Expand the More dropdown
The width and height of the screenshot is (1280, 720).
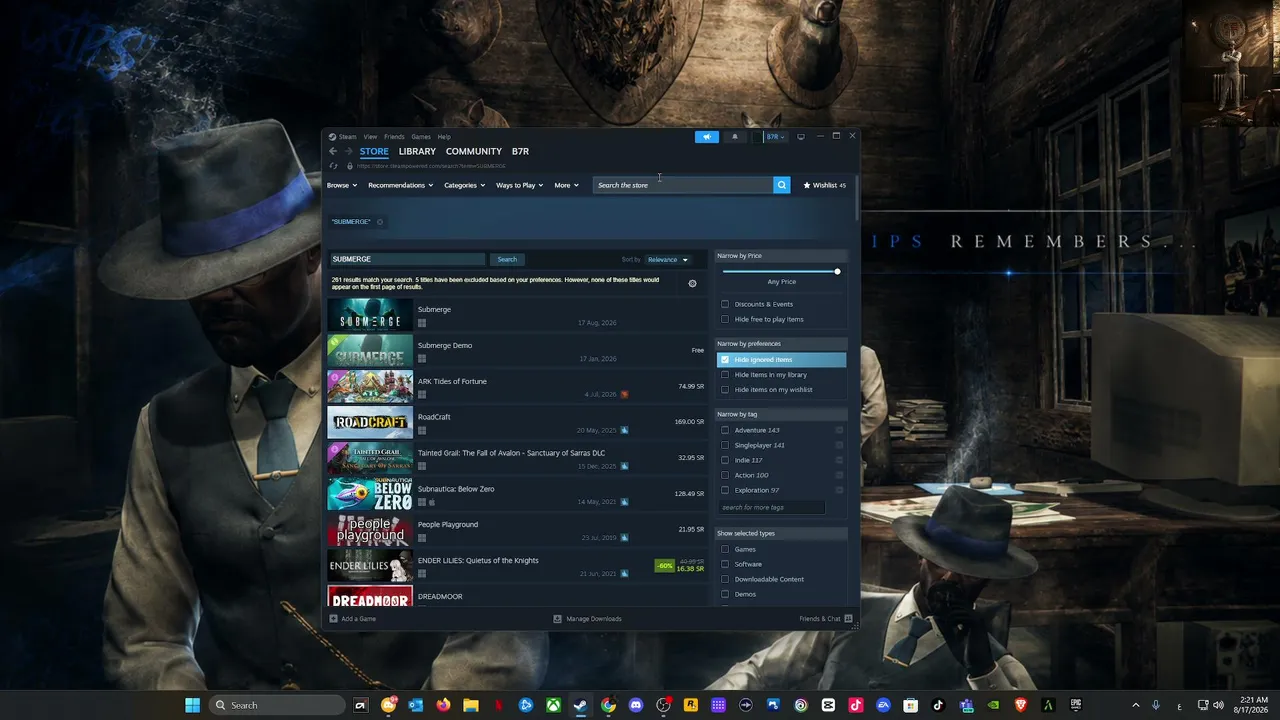click(566, 185)
